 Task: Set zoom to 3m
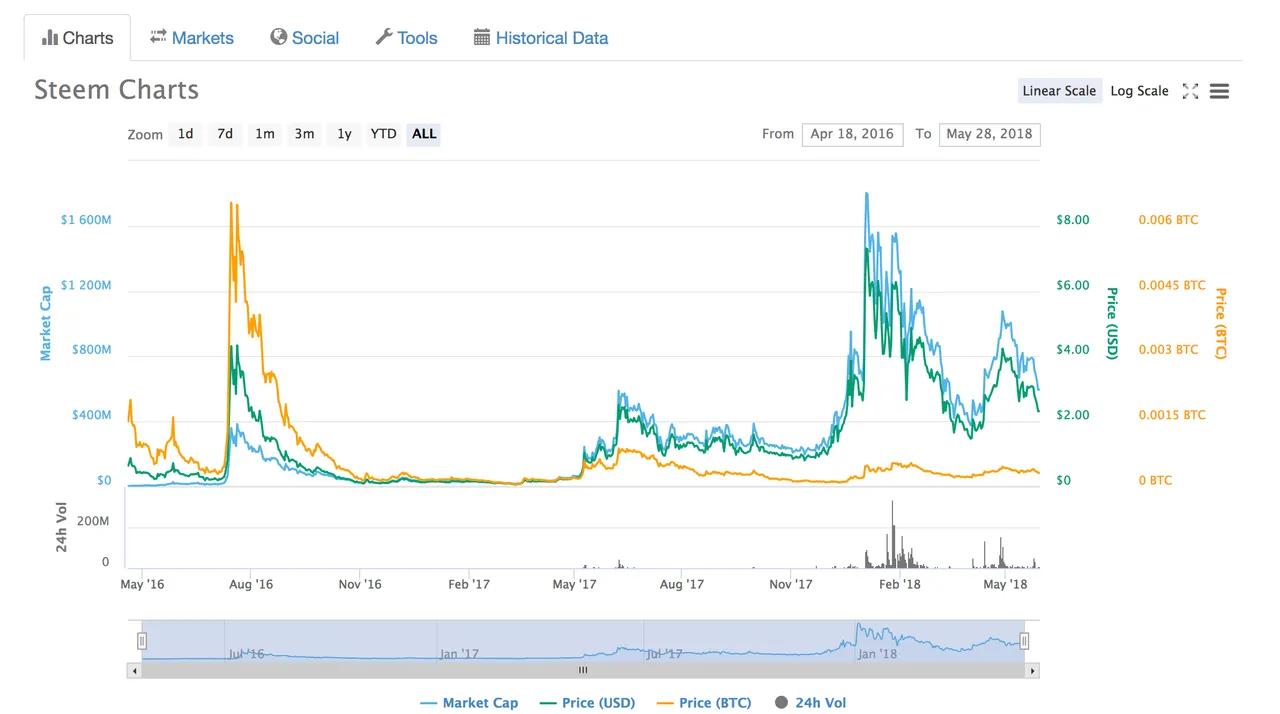coord(304,134)
